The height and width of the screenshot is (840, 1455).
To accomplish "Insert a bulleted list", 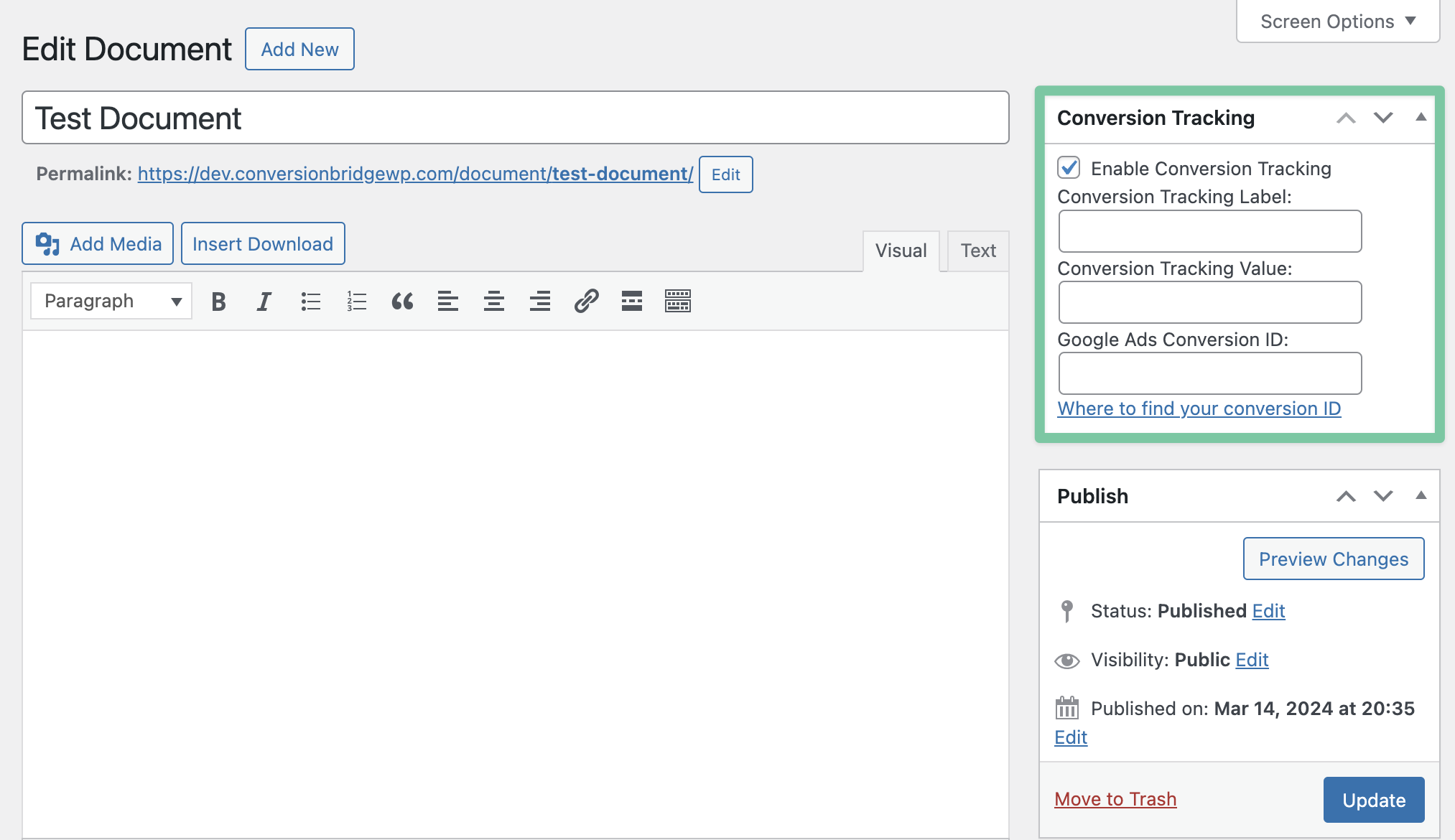I will [x=310, y=301].
